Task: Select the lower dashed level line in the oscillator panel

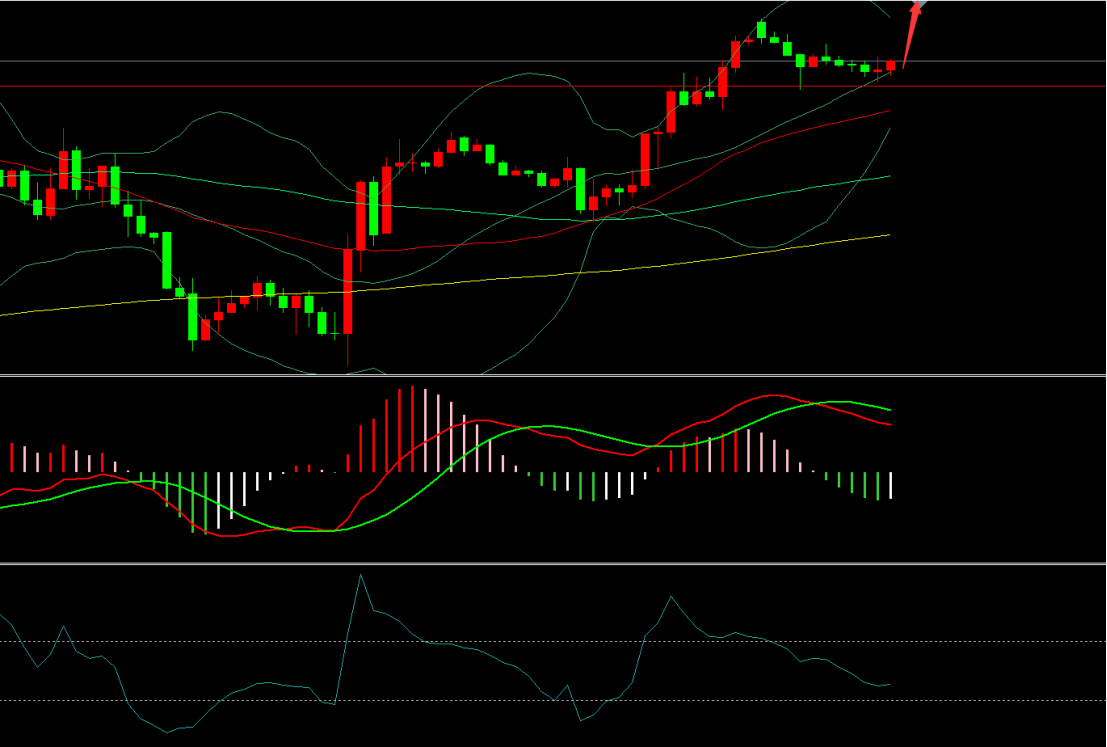Action: pos(554,700)
